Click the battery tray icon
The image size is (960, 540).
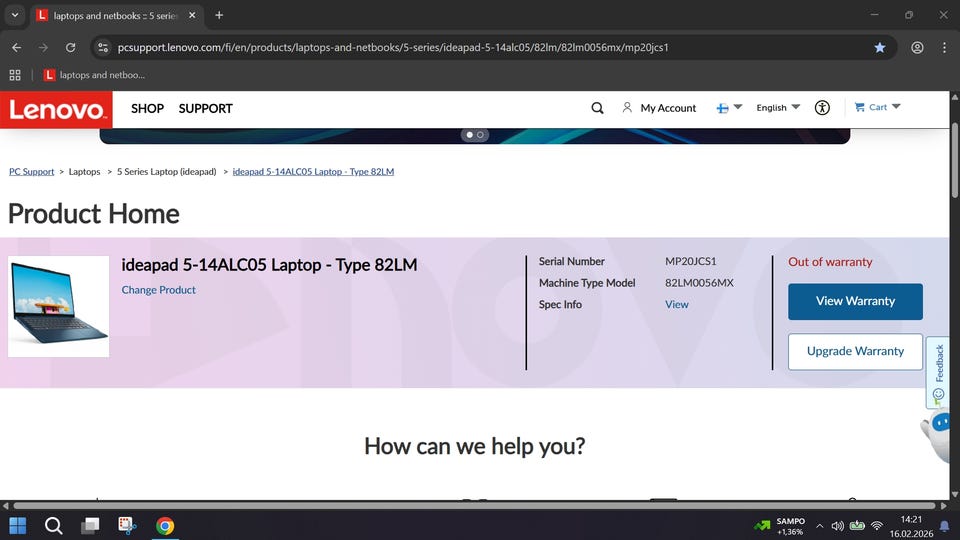(x=857, y=526)
